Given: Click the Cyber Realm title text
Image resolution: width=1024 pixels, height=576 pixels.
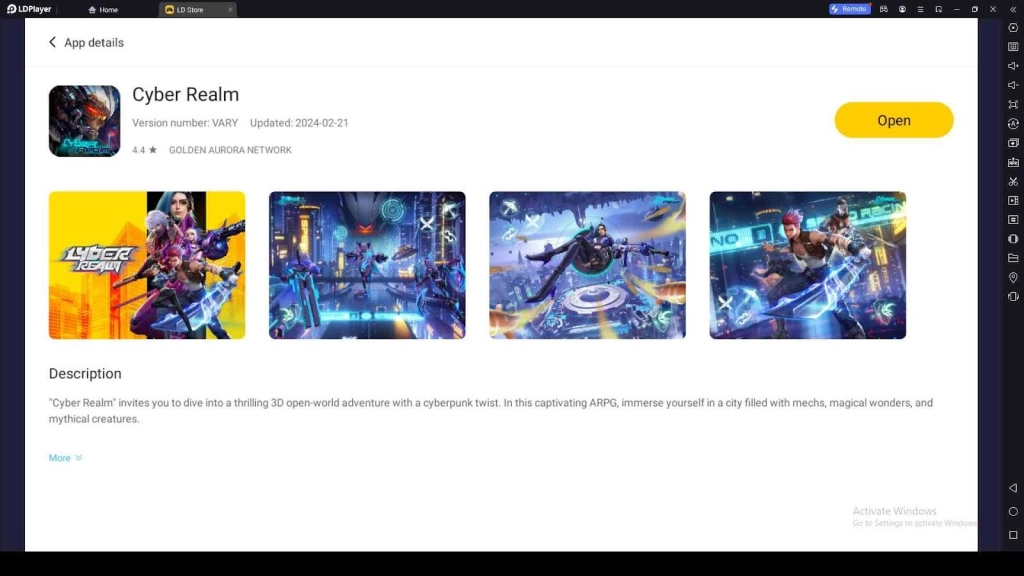Looking at the screenshot, I should 185,95.
